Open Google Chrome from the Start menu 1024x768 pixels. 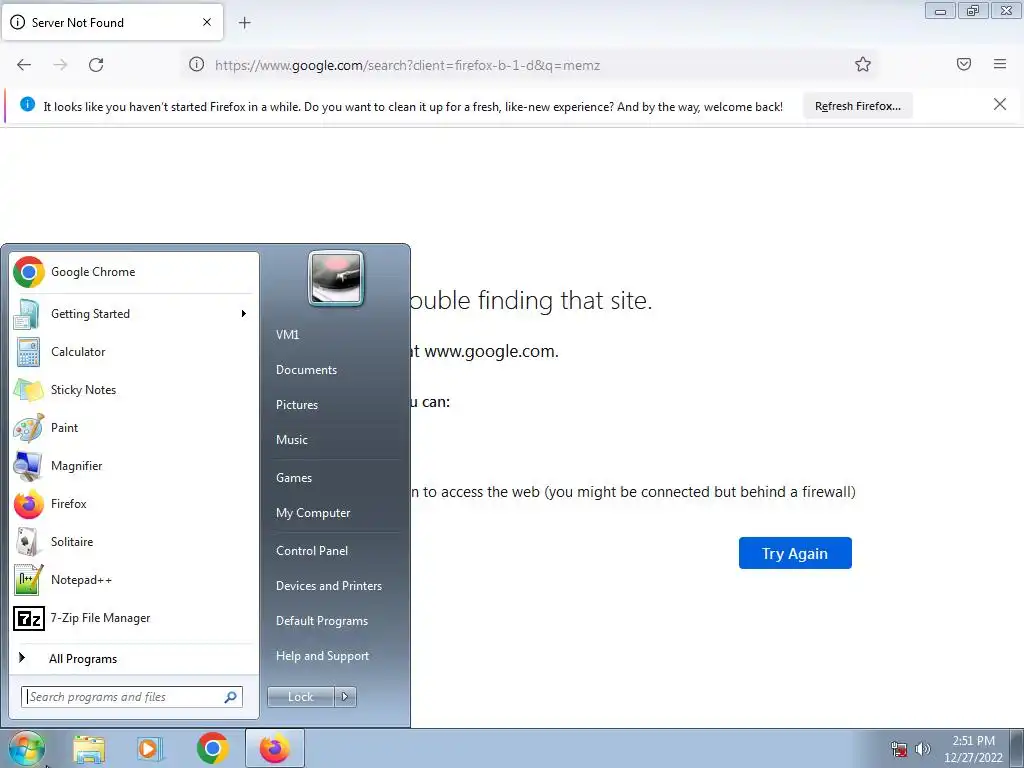click(134, 272)
